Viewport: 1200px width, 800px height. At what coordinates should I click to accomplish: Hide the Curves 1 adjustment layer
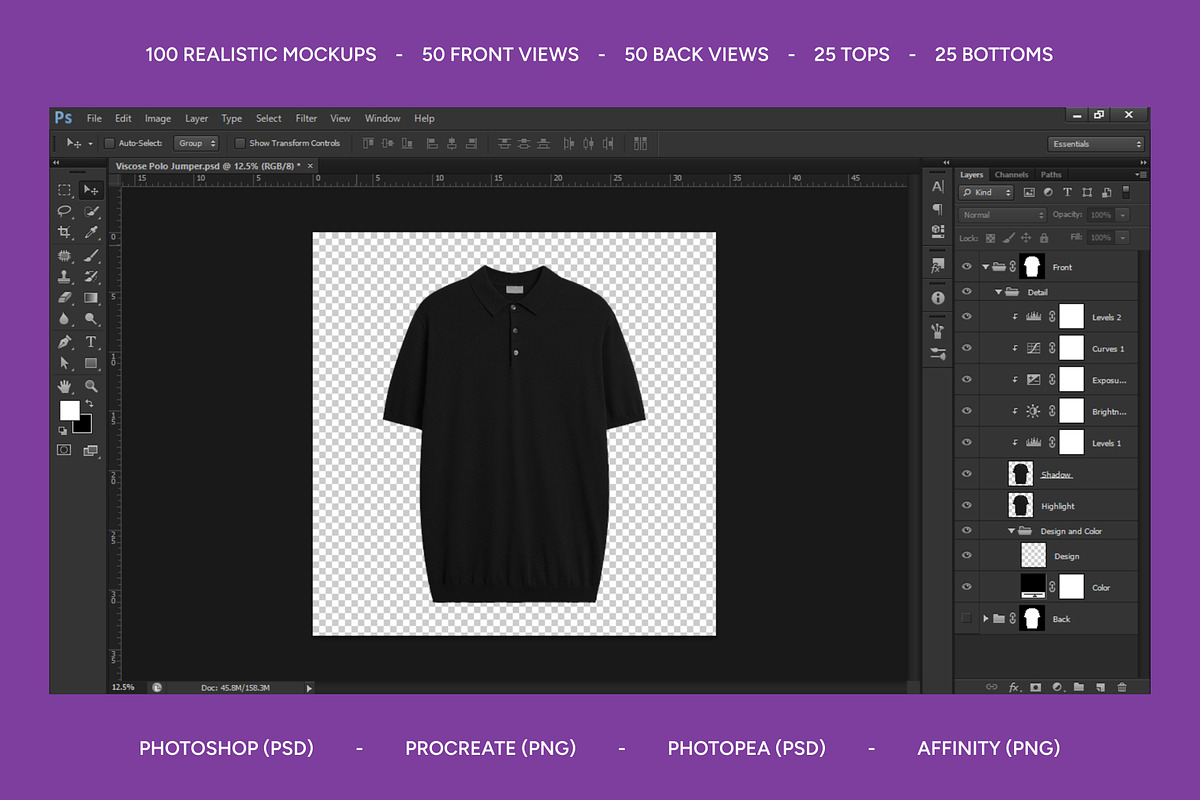click(966, 348)
